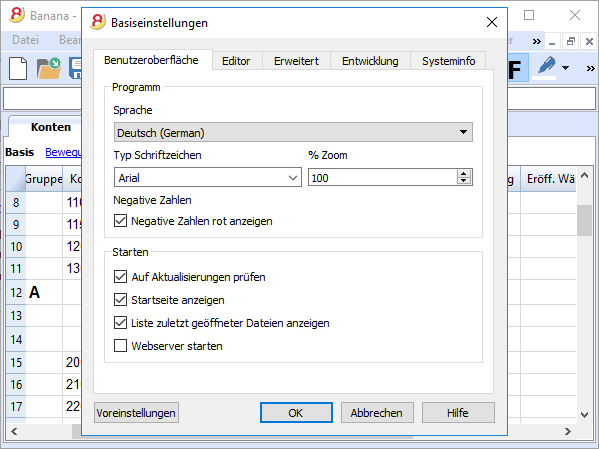Show hidden menu items chevron
The image size is (599, 449).
(x=537, y=41)
